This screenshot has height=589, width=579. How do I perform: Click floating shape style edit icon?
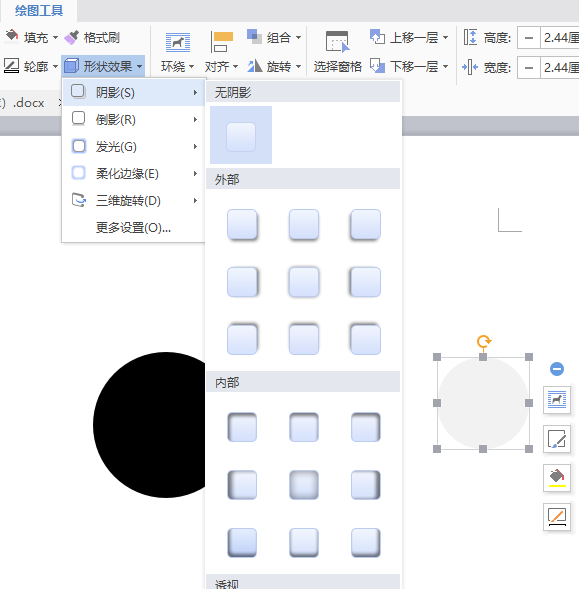coord(557,439)
